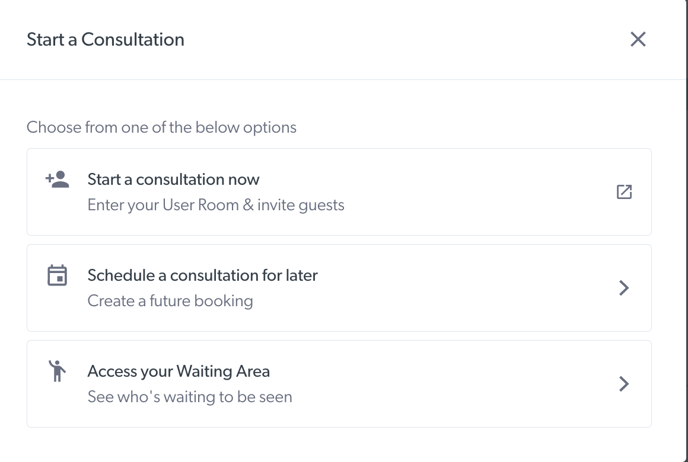Click the Enter your User Room & invite guests text
The width and height of the screenshot is (688, 462).
tap(216, 205)
